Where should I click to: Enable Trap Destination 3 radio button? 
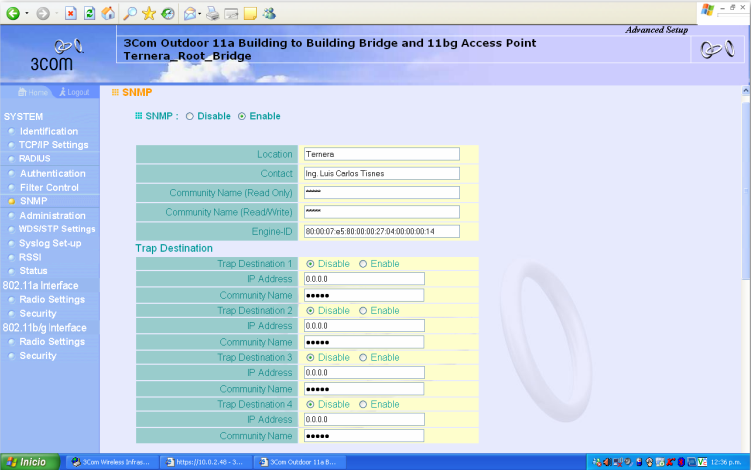[363, 357]
